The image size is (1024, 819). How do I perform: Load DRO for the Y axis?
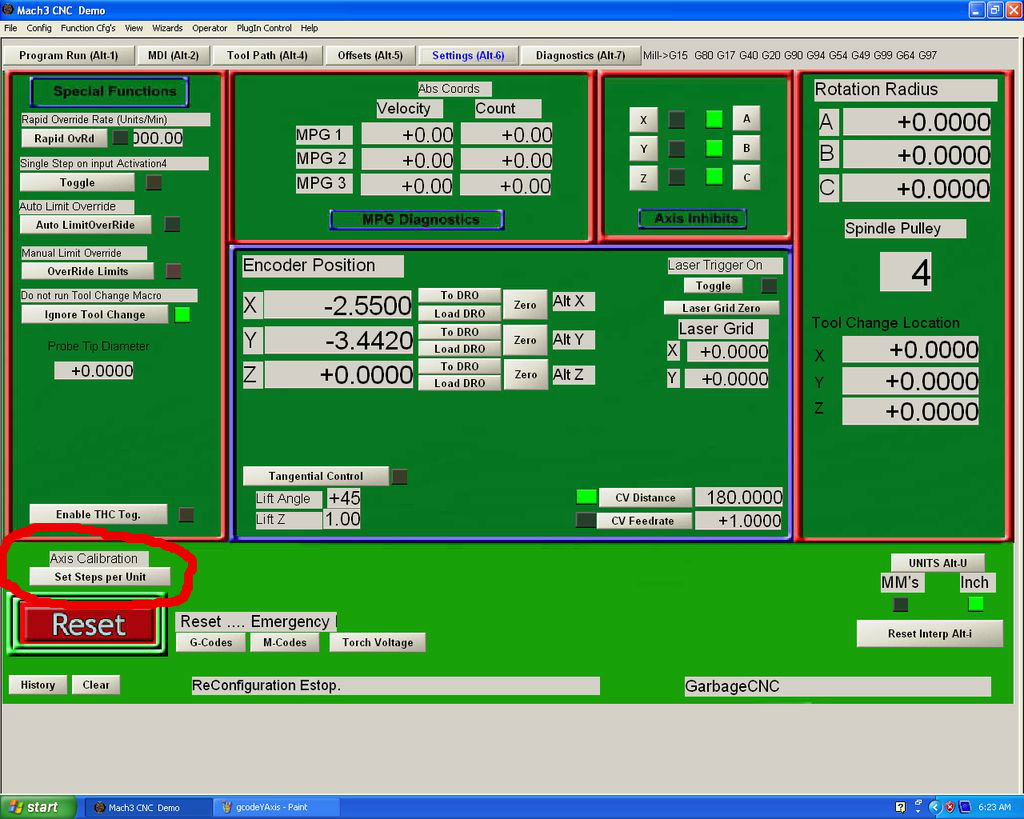tap(459, 348)
